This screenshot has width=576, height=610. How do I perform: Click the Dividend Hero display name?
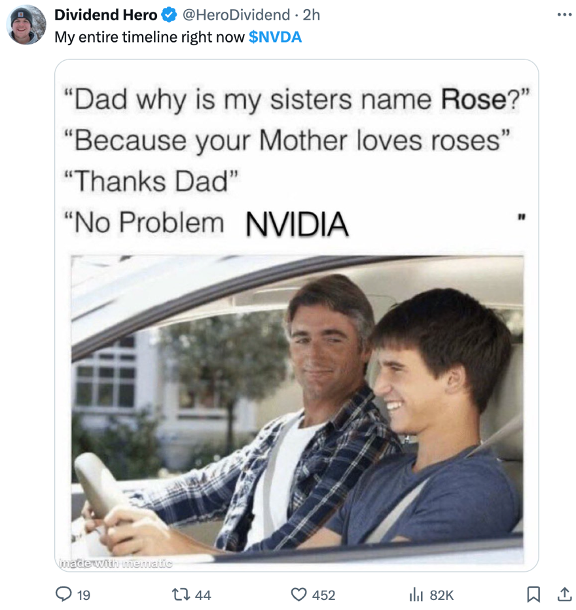pos(106,15)
